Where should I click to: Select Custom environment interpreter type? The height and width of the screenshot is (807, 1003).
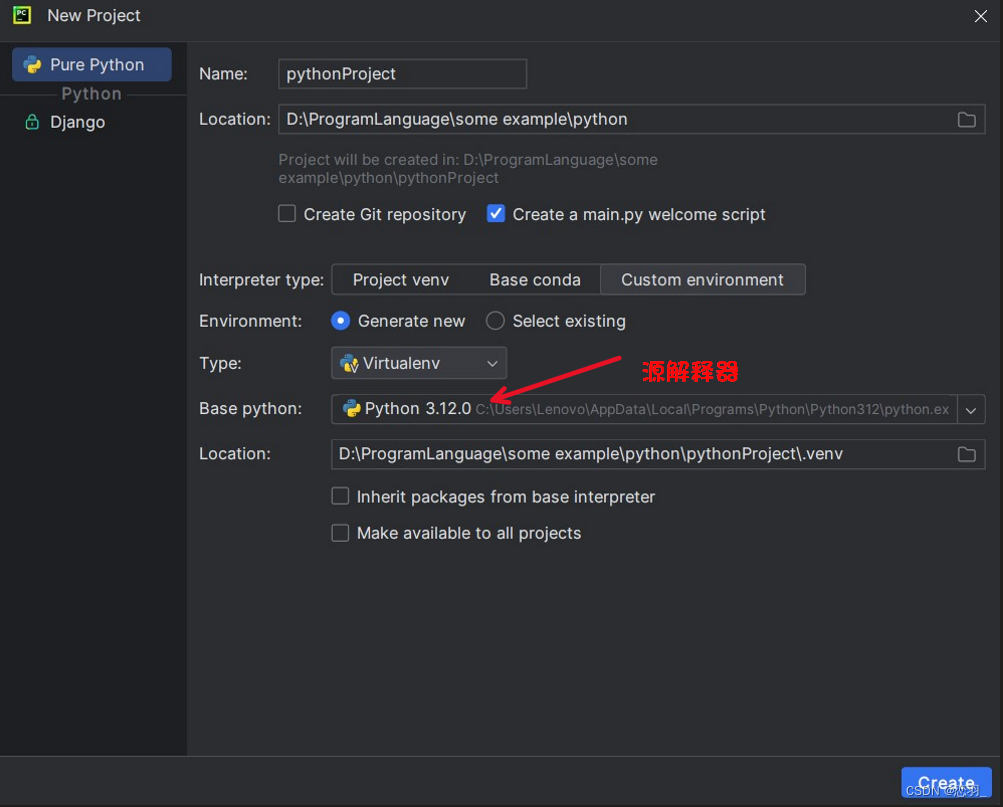(702, 279)
